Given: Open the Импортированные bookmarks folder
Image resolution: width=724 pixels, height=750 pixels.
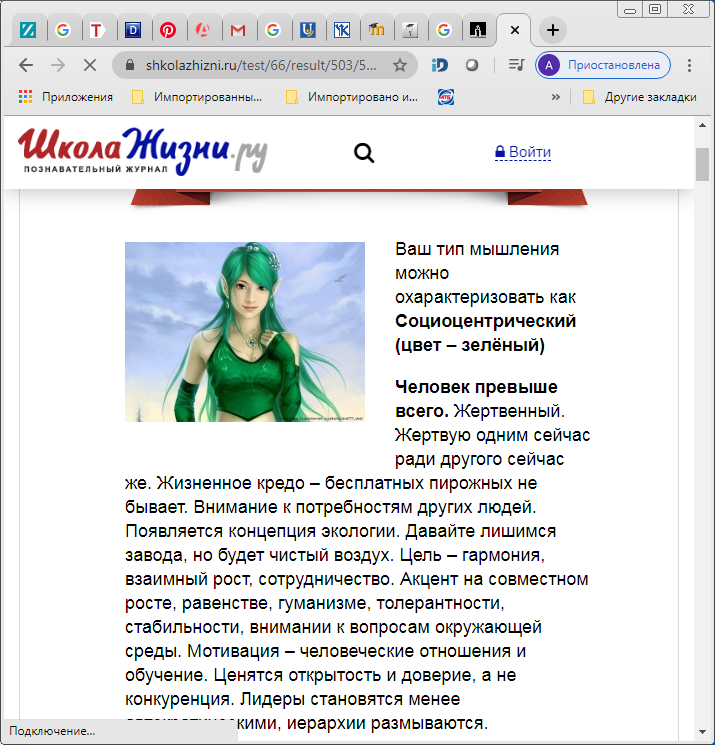Looking at the screenshot, I should pos(197,97).
